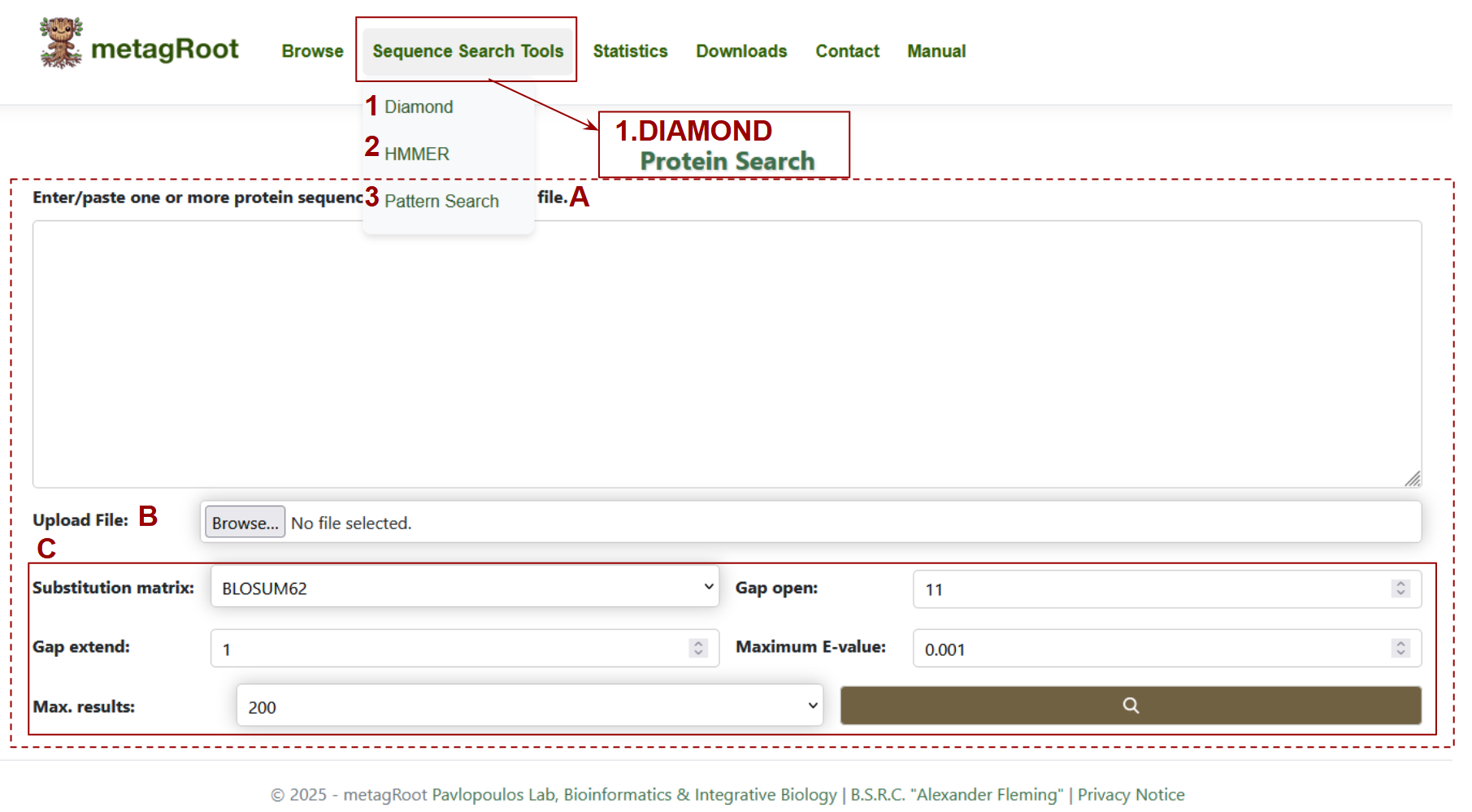Click the magnifier search button
Image resolution: width=1472 pixels, height=812 pixels.
(x=1131, y=706)
